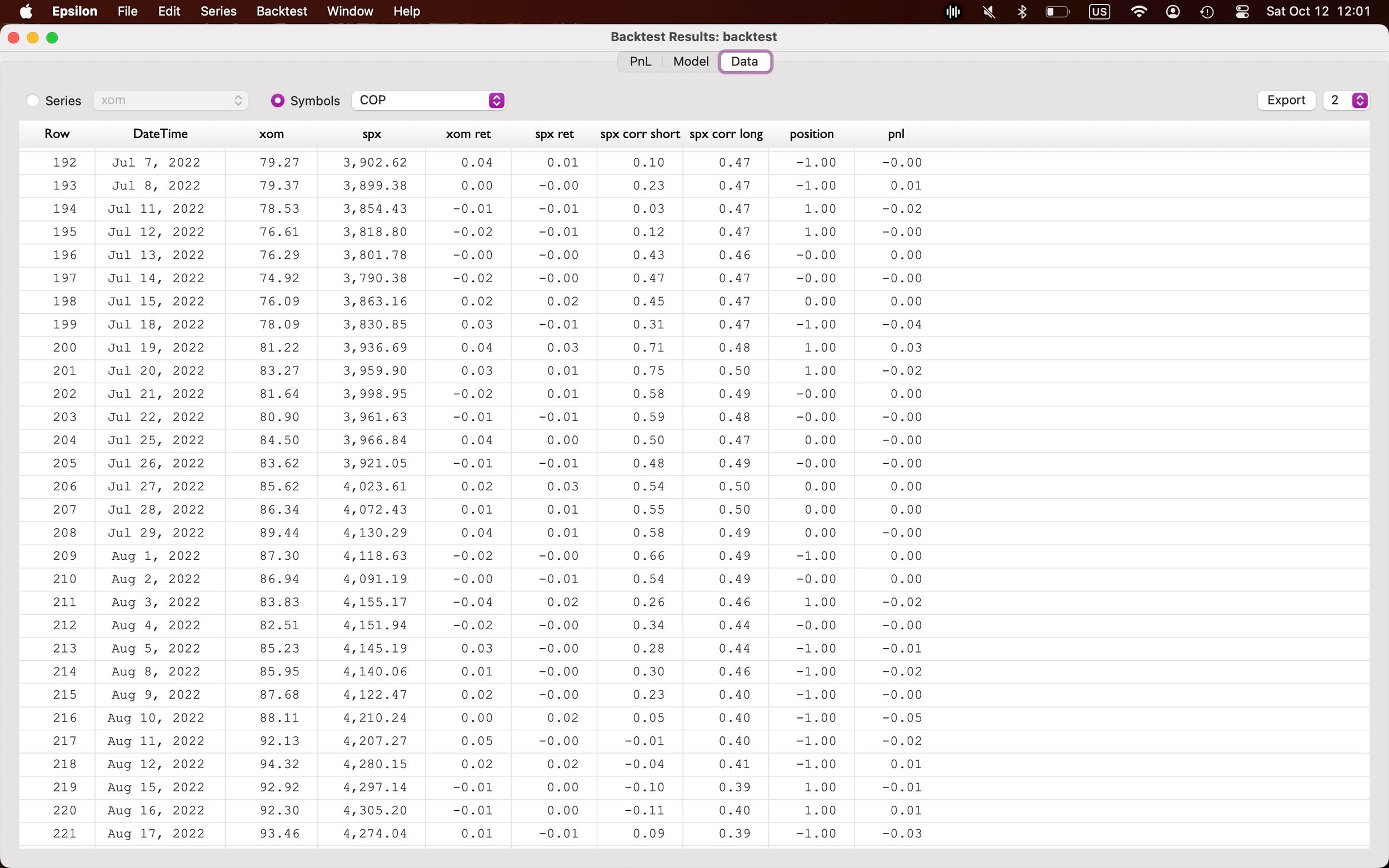Click spx value 3,801.78
Viewport: 1389px width, 868px height.
coord(375,255)
